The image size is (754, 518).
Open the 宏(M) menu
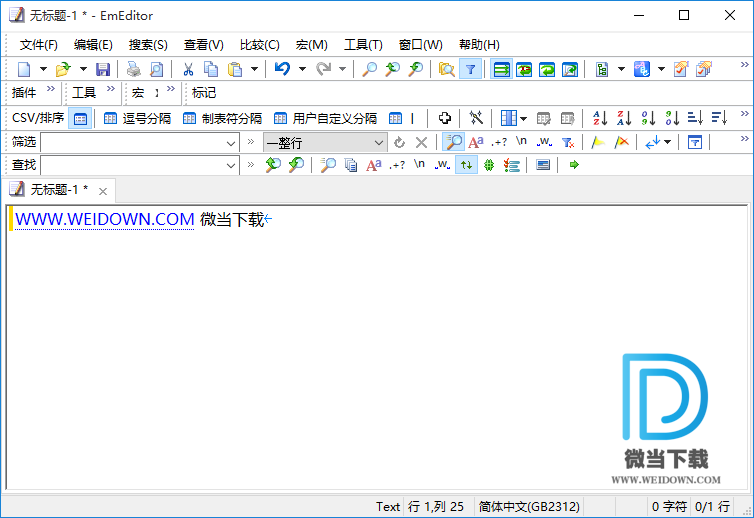312,45
